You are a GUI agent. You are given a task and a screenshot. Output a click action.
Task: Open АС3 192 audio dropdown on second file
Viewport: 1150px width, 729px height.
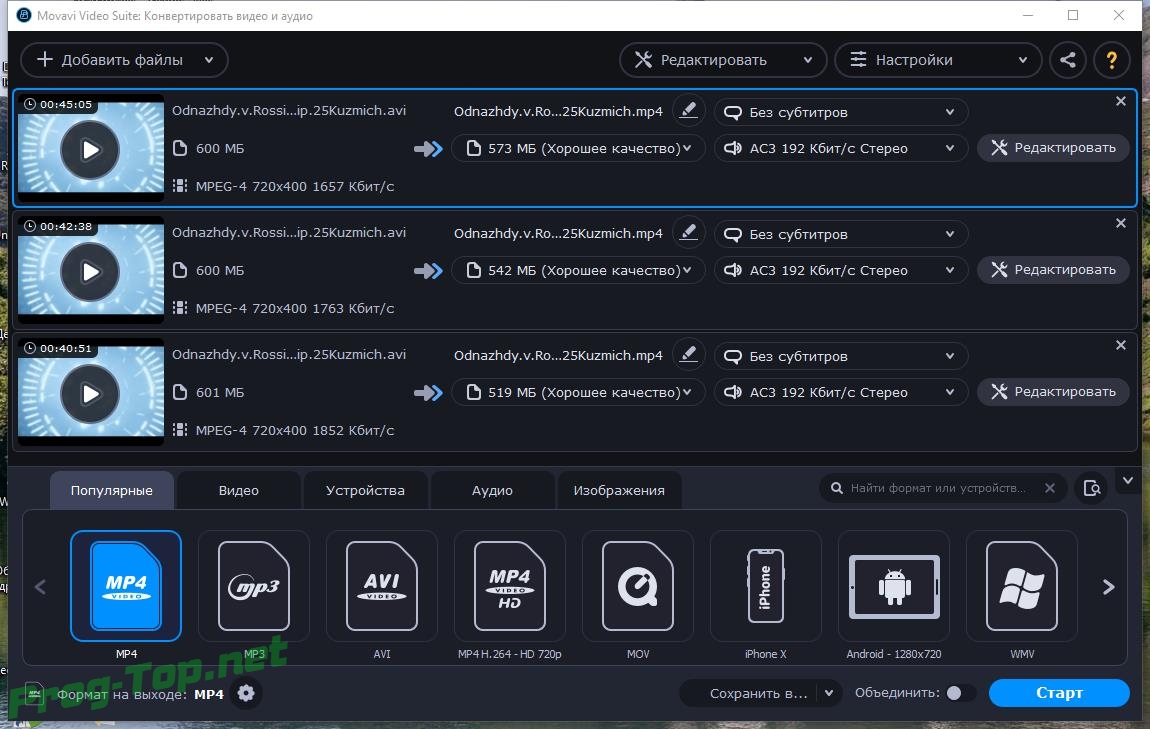point(841,270)
